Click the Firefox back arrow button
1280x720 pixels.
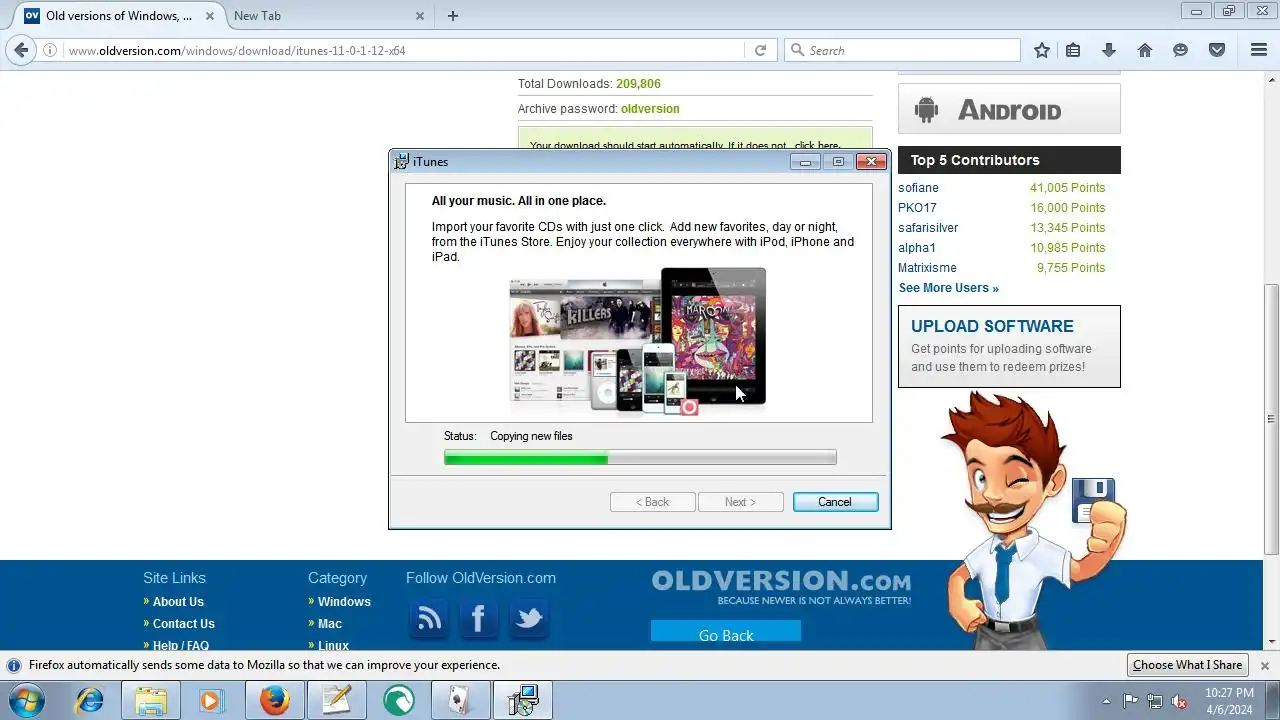point(21,50)
